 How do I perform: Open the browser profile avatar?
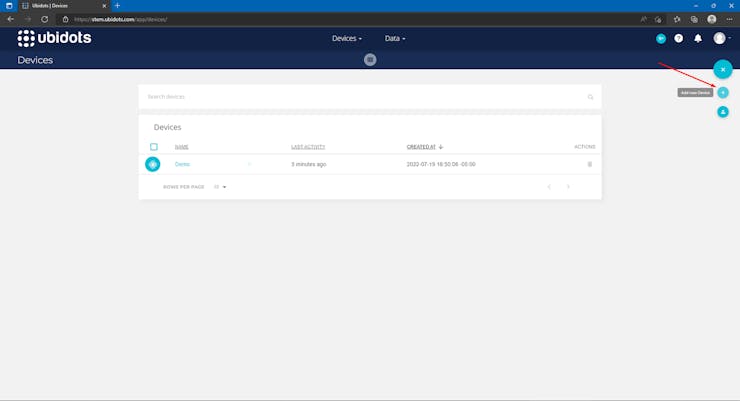(712, 19)
